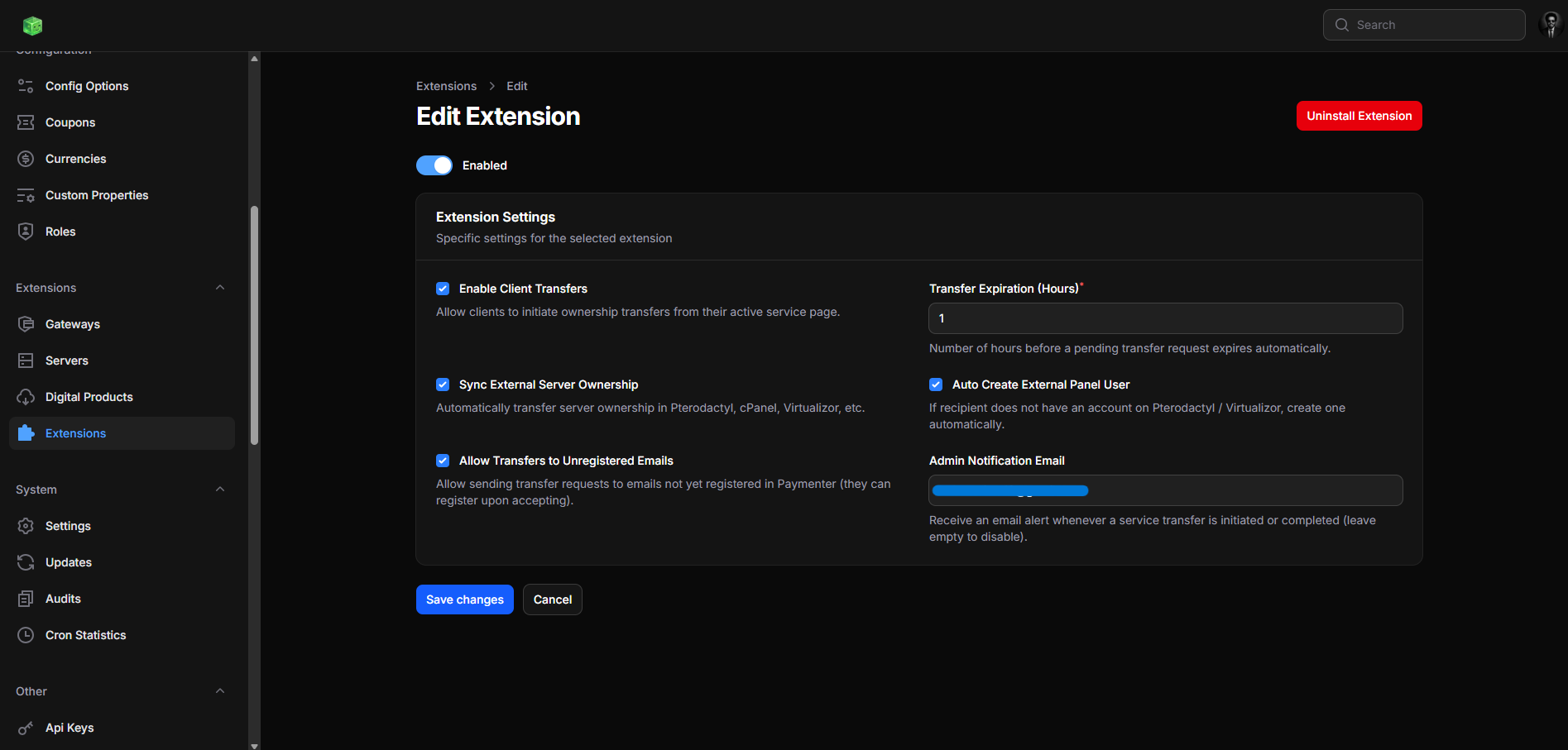
Task: Click the Edit breadcrumb text
Action: [517, 86]
